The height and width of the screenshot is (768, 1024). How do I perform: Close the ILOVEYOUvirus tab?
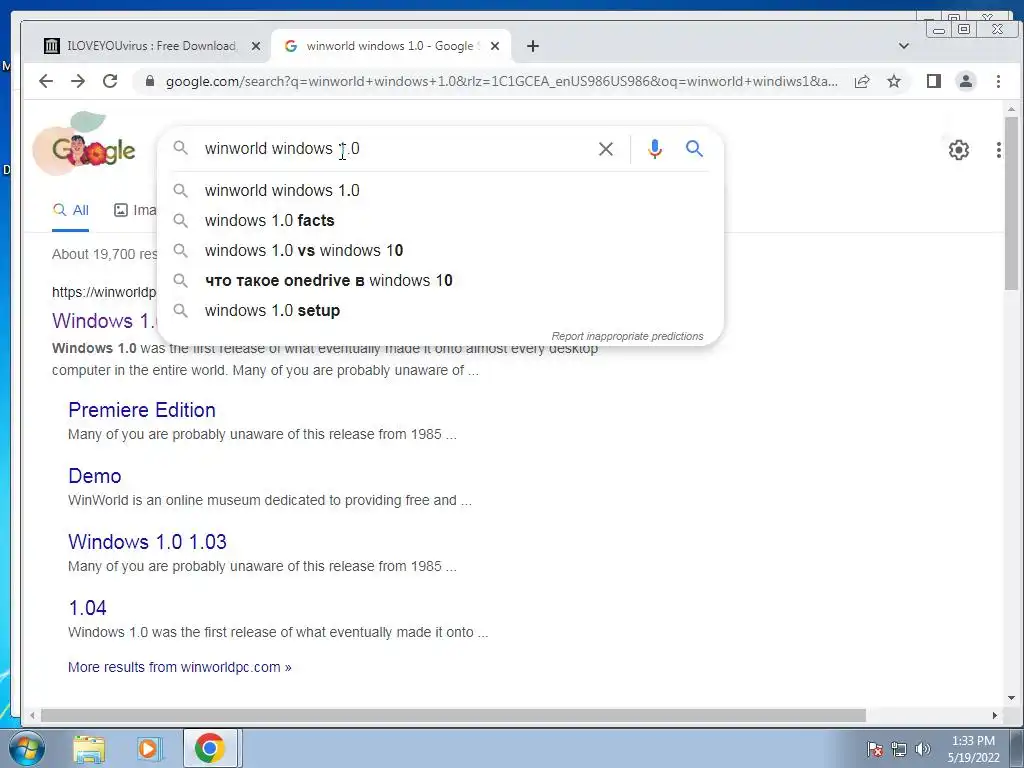(256, 46)
